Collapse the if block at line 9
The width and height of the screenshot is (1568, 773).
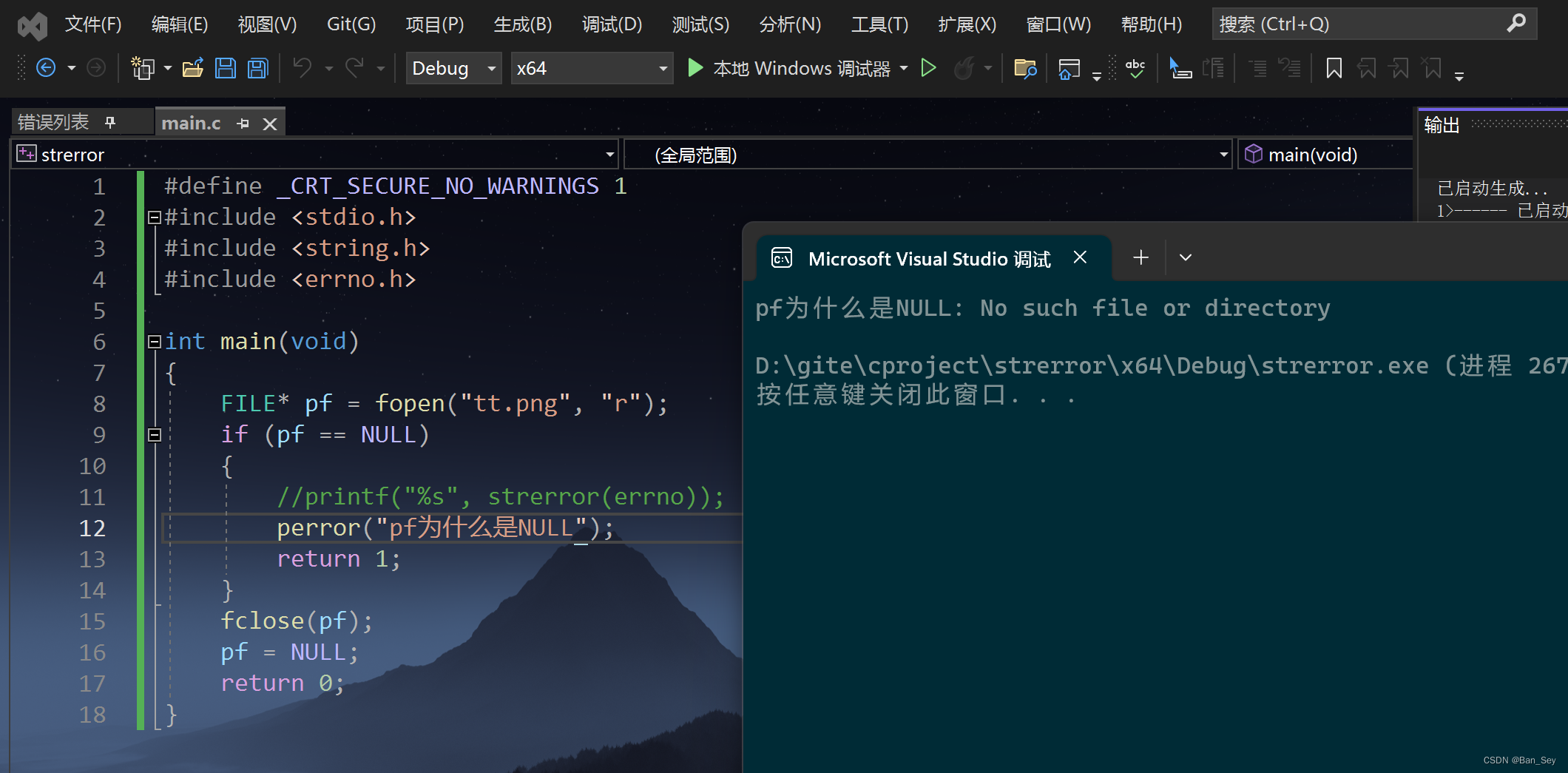[154, 435]
